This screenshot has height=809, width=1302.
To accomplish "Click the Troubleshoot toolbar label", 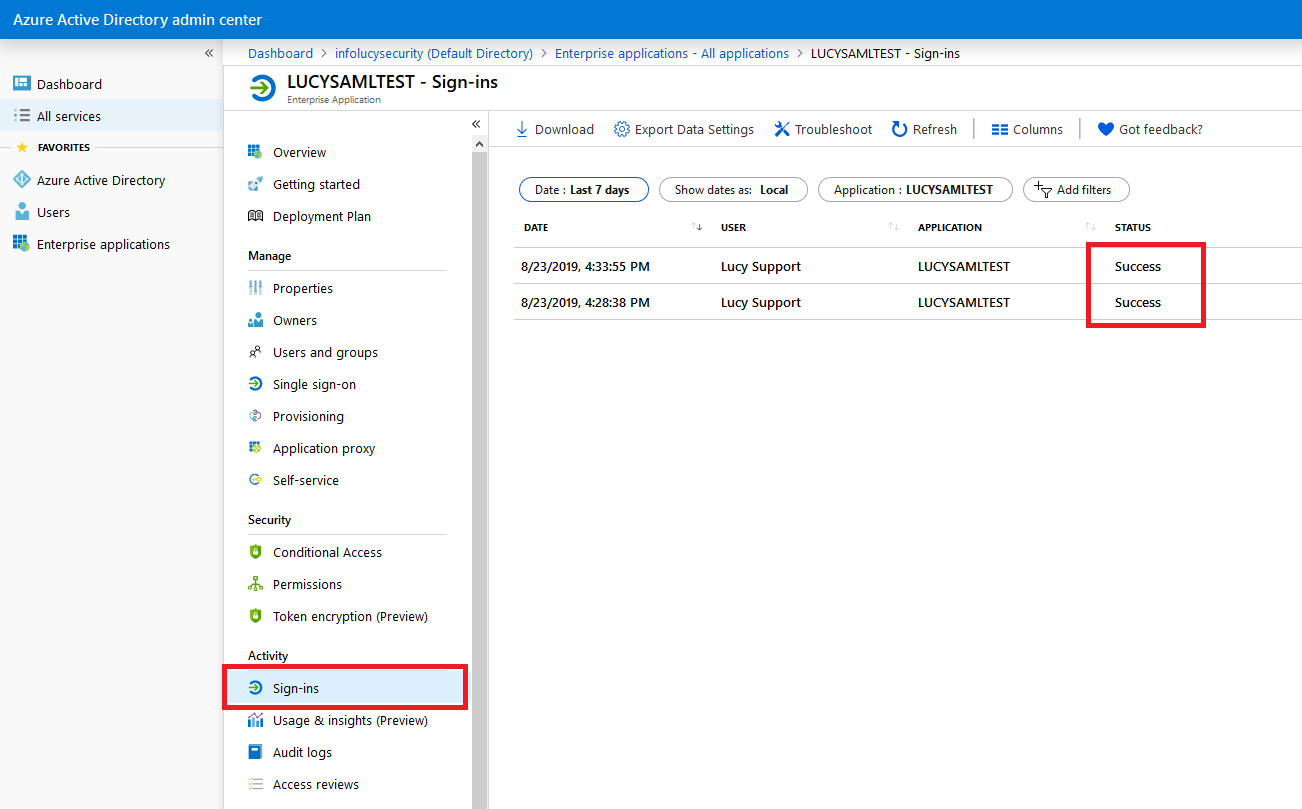I will 833,129.
